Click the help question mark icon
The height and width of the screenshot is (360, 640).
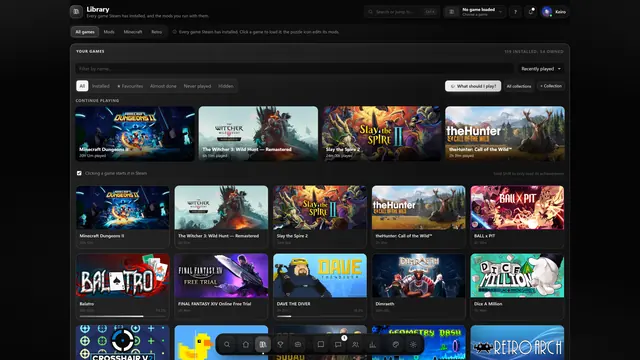click(515, 12)
